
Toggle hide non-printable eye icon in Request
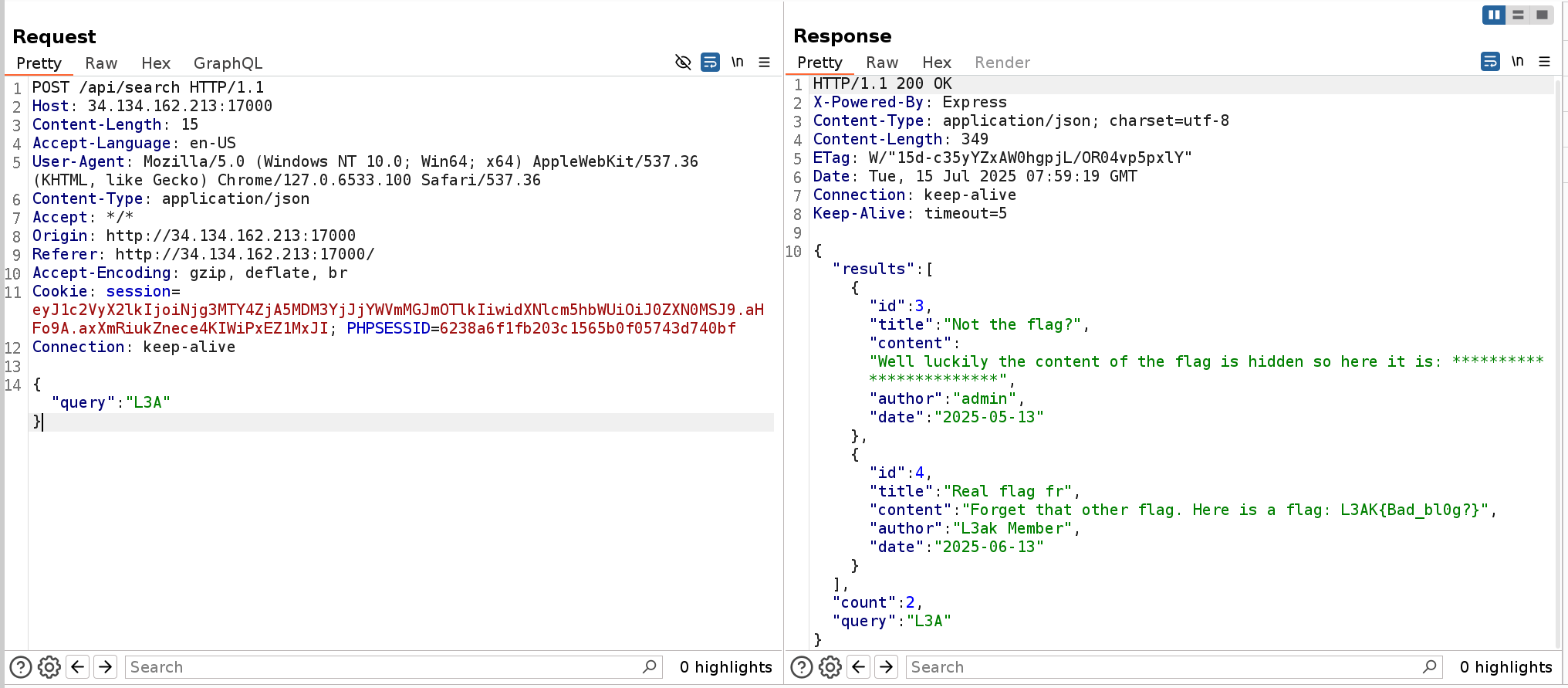click(x=683, y=63)
